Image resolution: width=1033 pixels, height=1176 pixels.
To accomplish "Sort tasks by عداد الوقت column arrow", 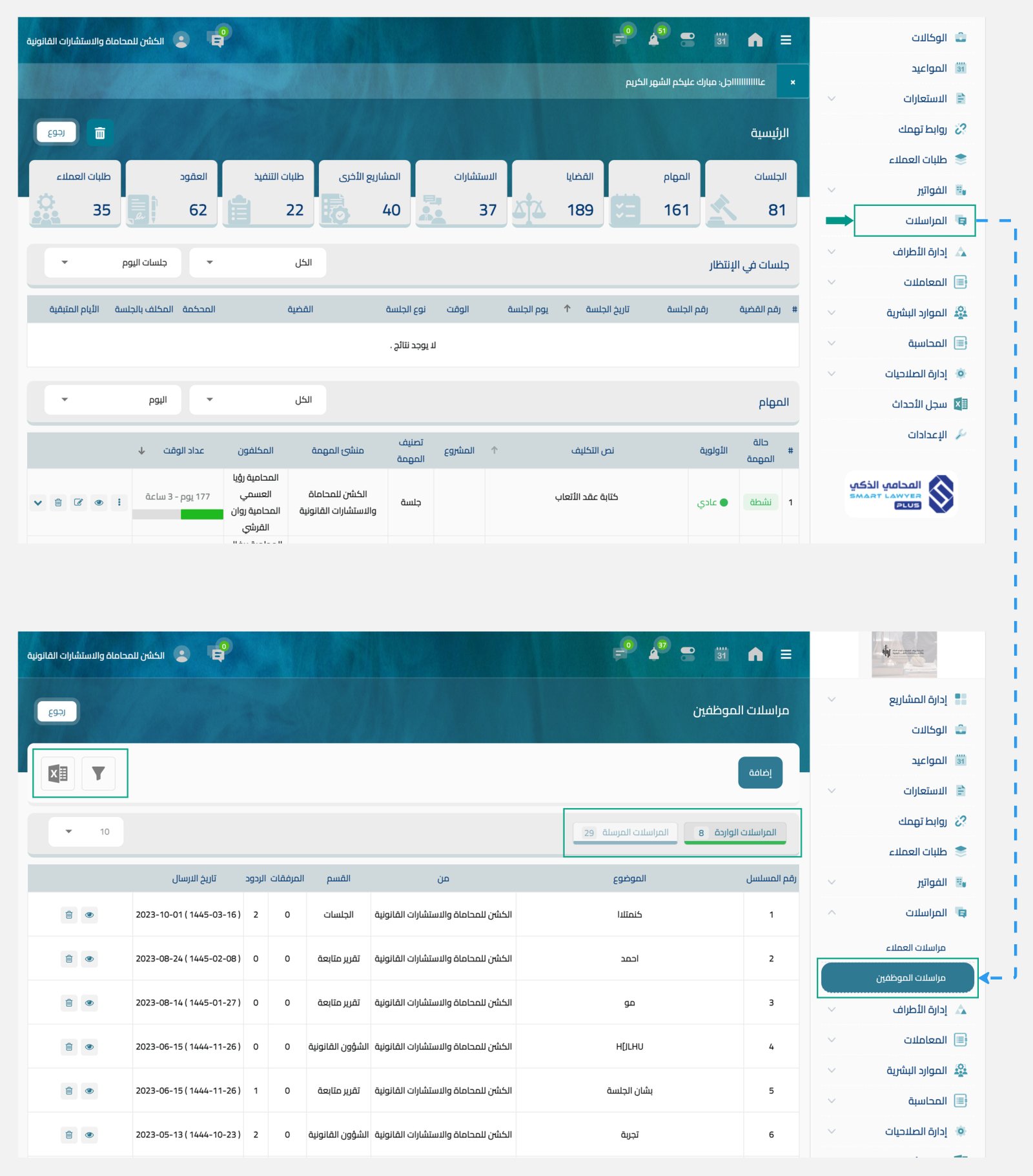I will click(141, 451).
